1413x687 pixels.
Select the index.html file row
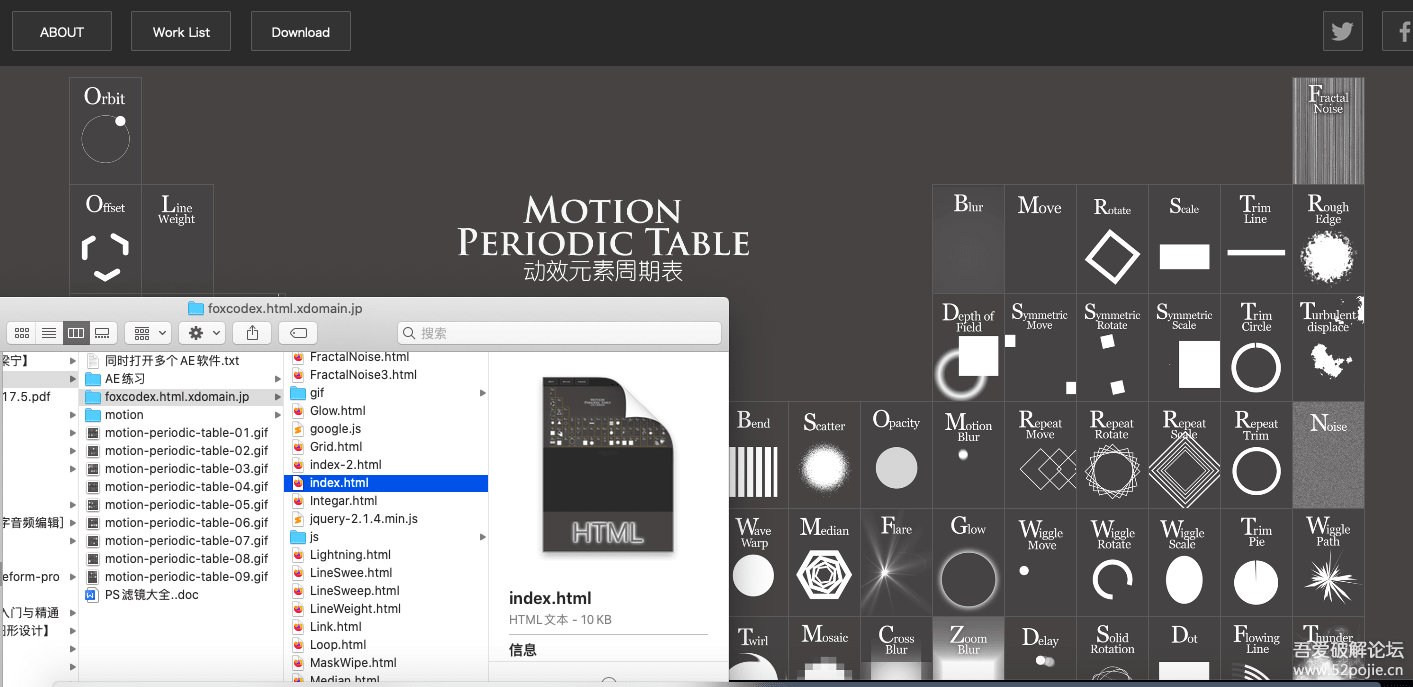386,483
